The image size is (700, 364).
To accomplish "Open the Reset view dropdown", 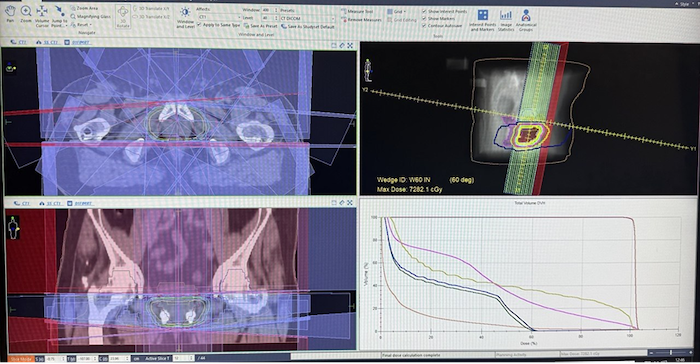I will pyautogui.click(x=81, y=25).
